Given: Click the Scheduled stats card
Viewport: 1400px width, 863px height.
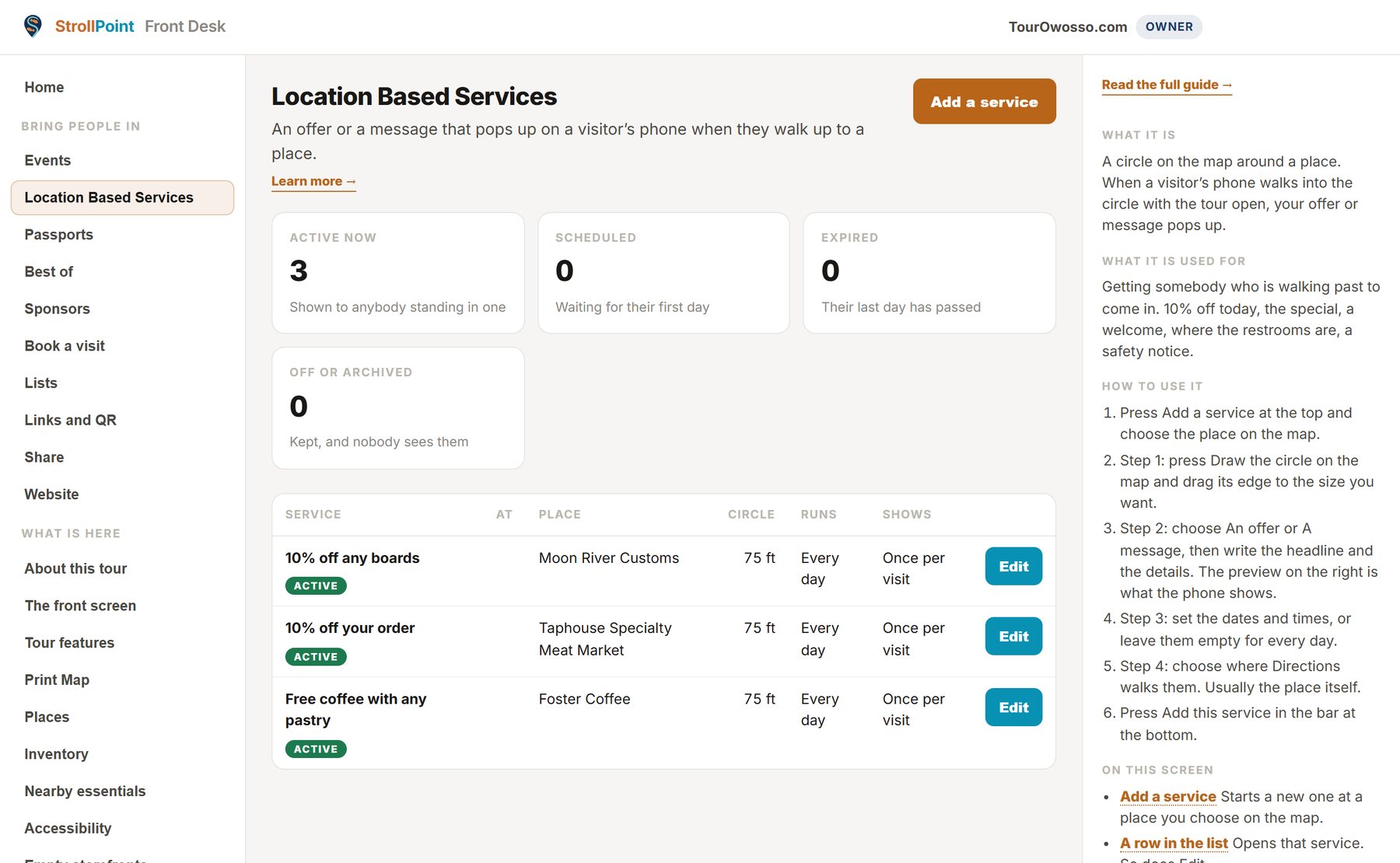Looking at the screenshot, I should [663, 273].
